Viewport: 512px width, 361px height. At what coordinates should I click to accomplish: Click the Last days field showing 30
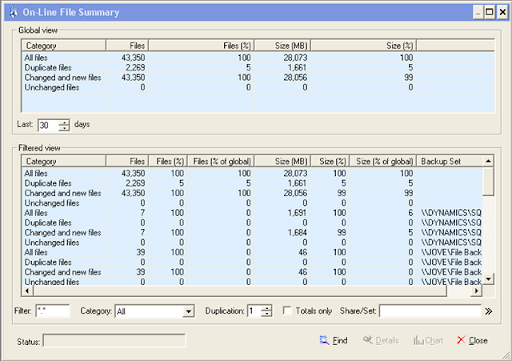[48, 125]
